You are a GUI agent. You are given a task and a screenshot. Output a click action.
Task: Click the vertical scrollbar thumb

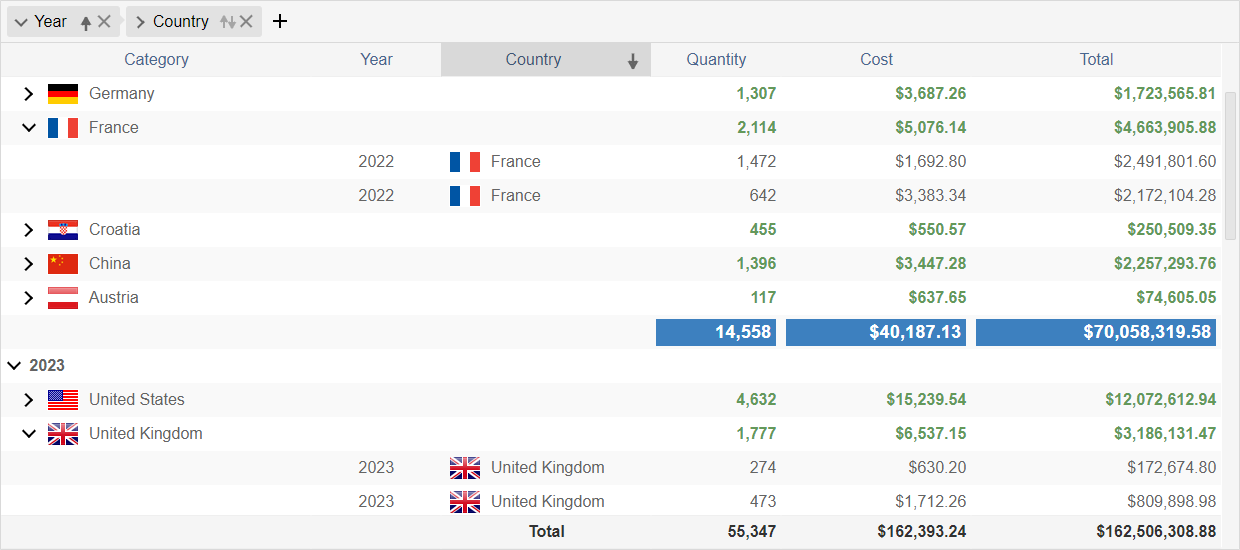tap(1230, 165)
